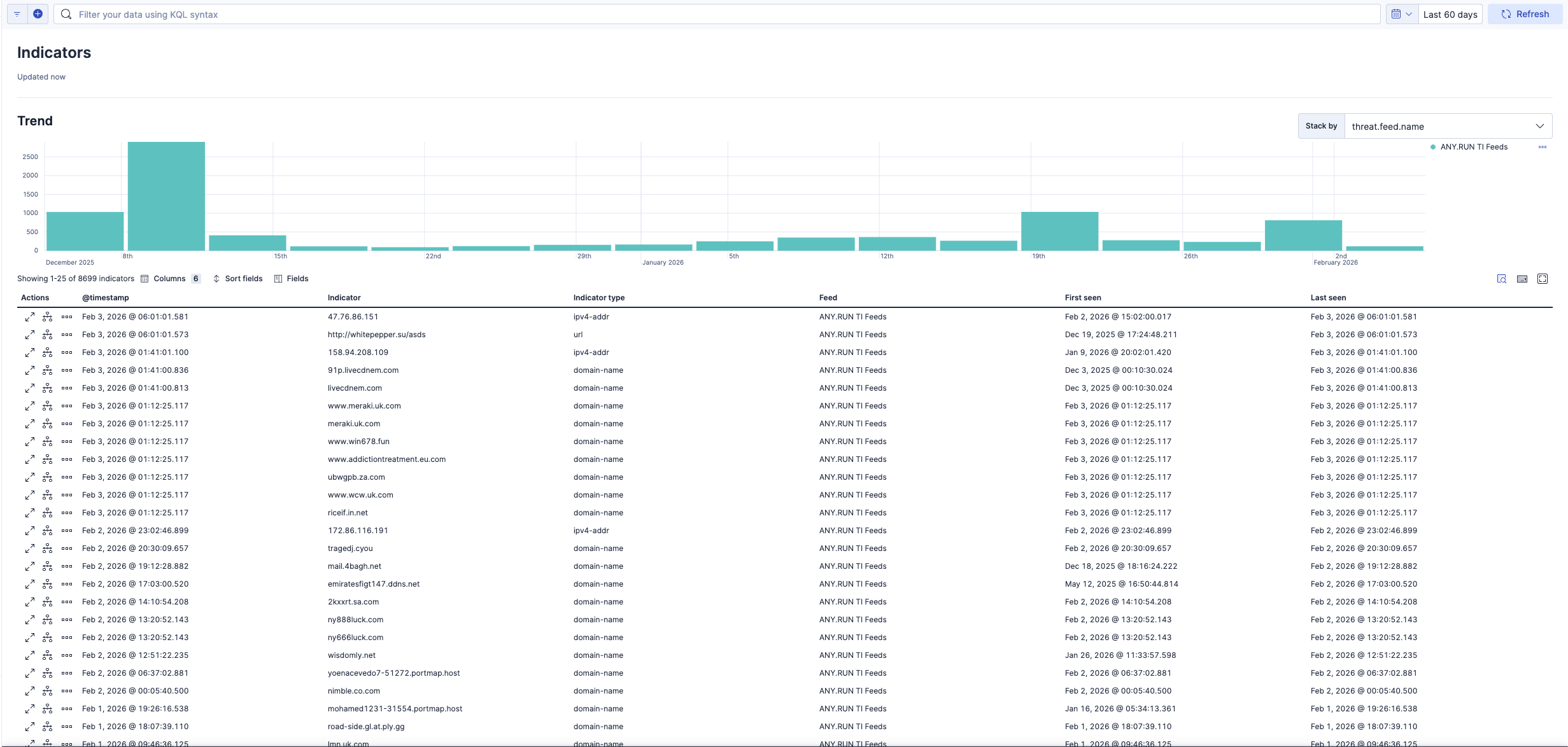Viewport: 1568px width, 747px height.
Task: Click the filter options icon beside the search bar
Action: click(x=17, y=13)
